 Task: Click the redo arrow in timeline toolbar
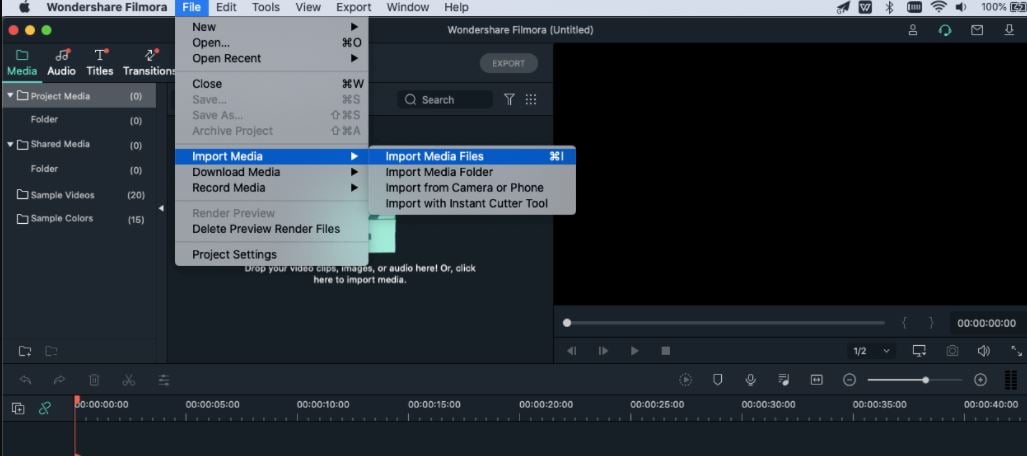coord(60,379)
